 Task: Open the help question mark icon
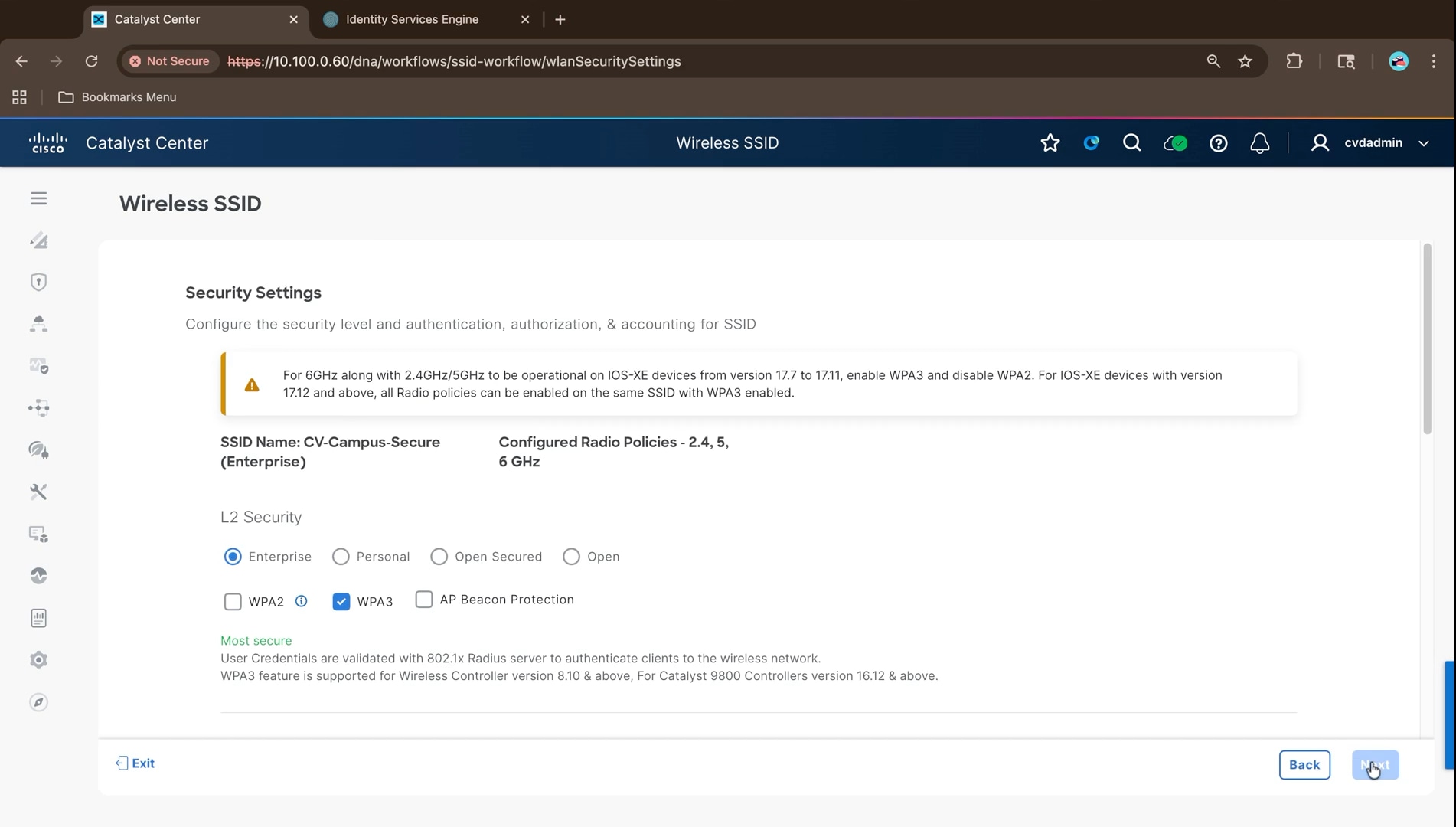click(1218, 143)
